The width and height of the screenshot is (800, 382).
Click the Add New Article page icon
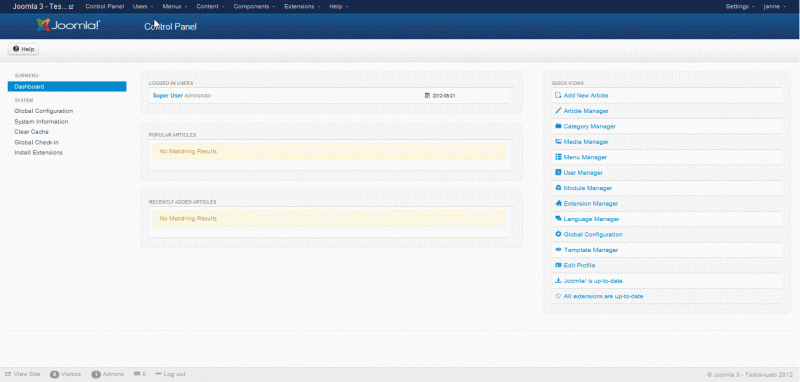tap(558, 95)
